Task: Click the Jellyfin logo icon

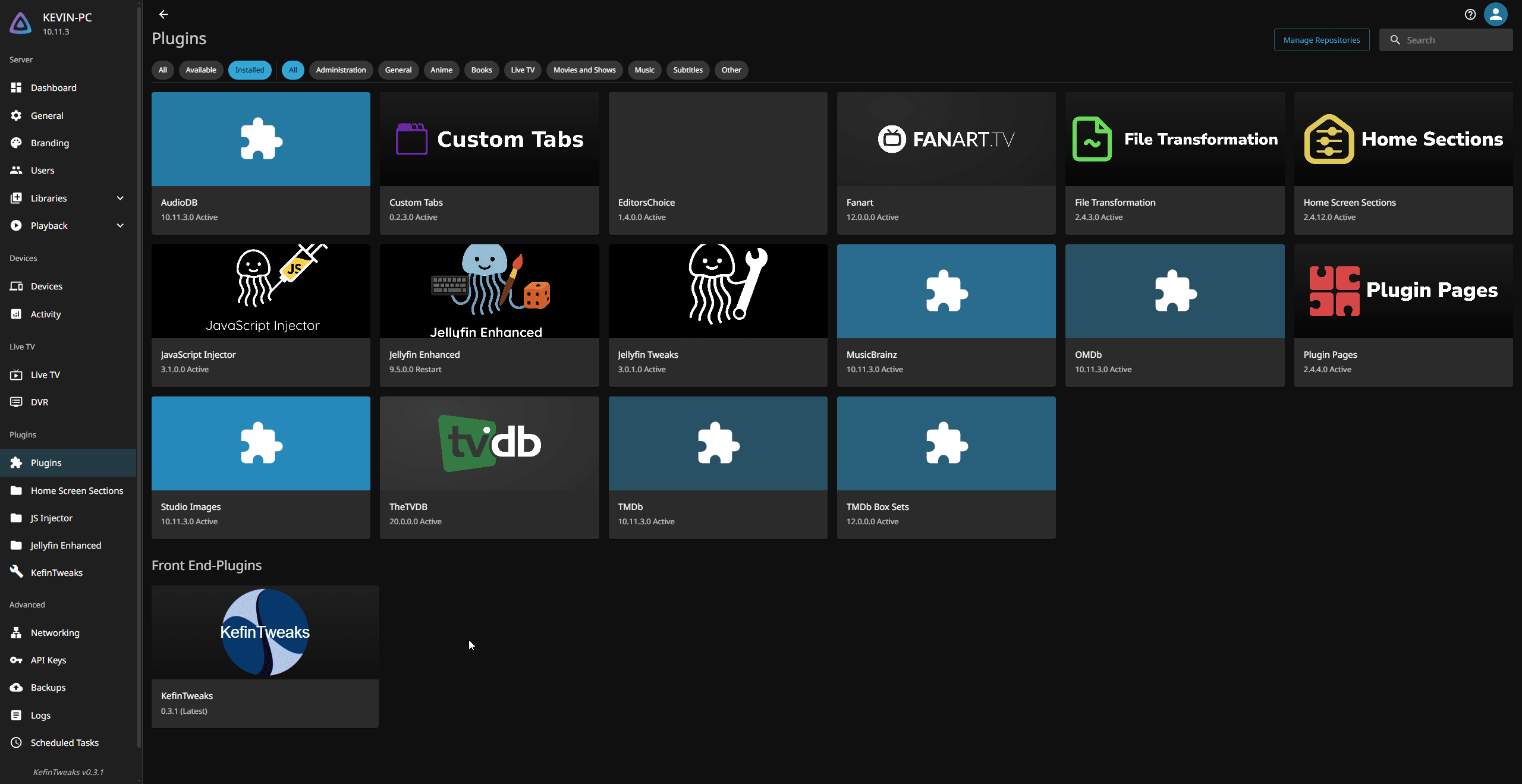Action: click(21, 23)
